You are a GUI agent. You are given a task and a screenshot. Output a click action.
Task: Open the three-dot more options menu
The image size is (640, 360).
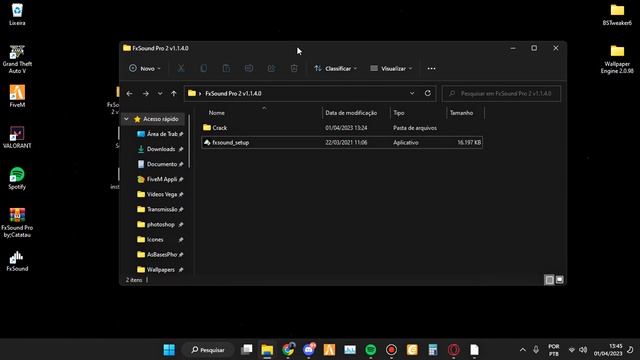click(x=431, y=69)
